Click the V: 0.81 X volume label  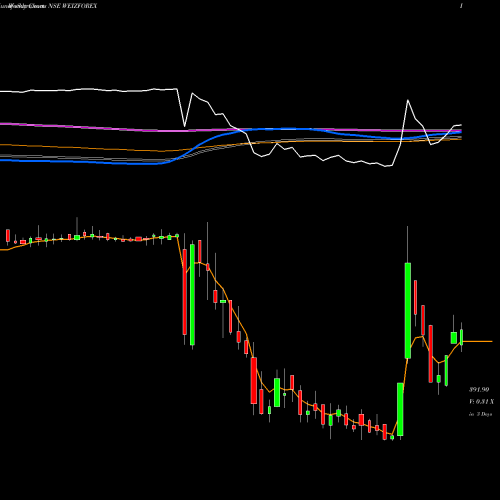[481, 402]
